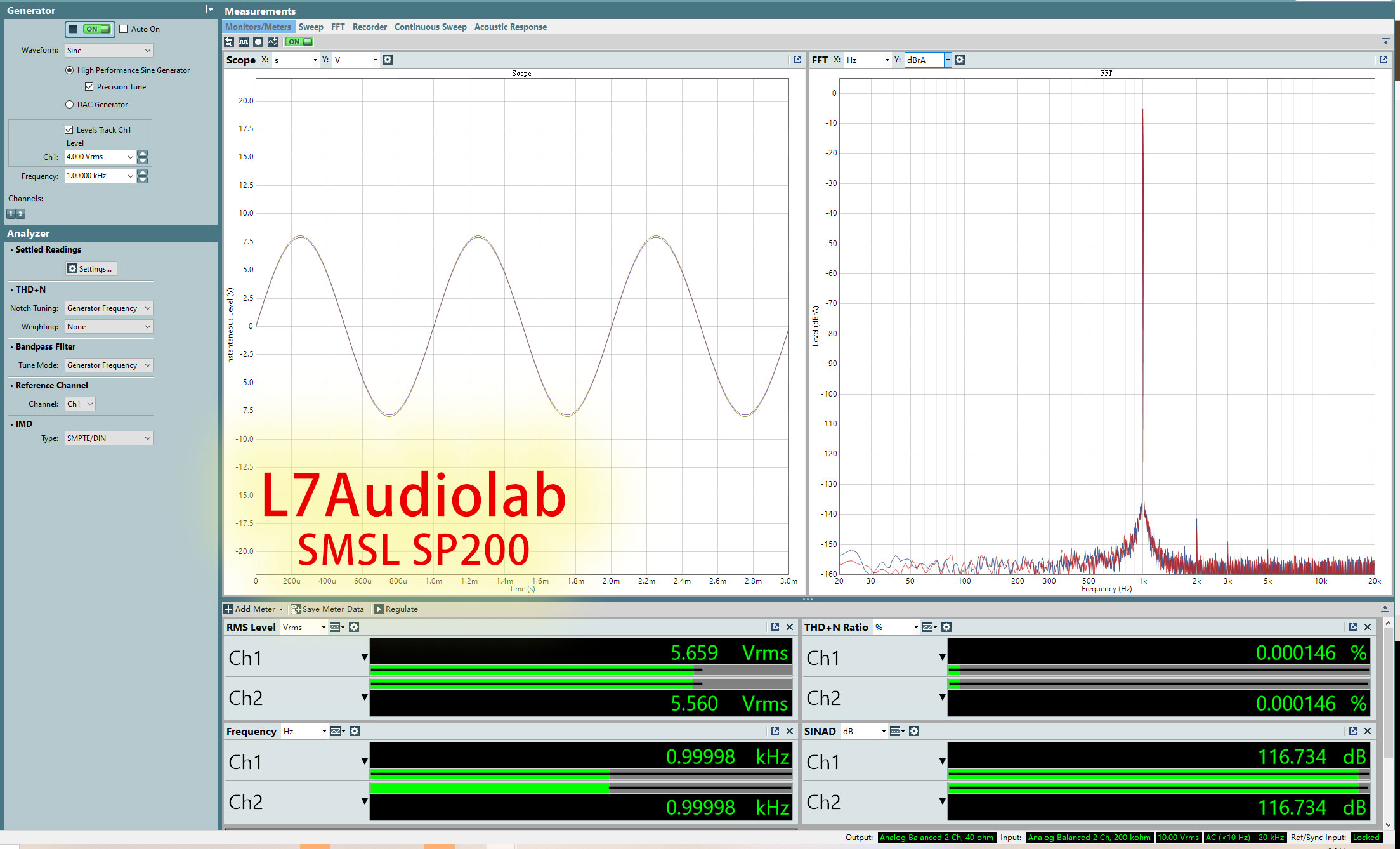
Task: Open RMS Level meter display options icon
Action: 337,627
